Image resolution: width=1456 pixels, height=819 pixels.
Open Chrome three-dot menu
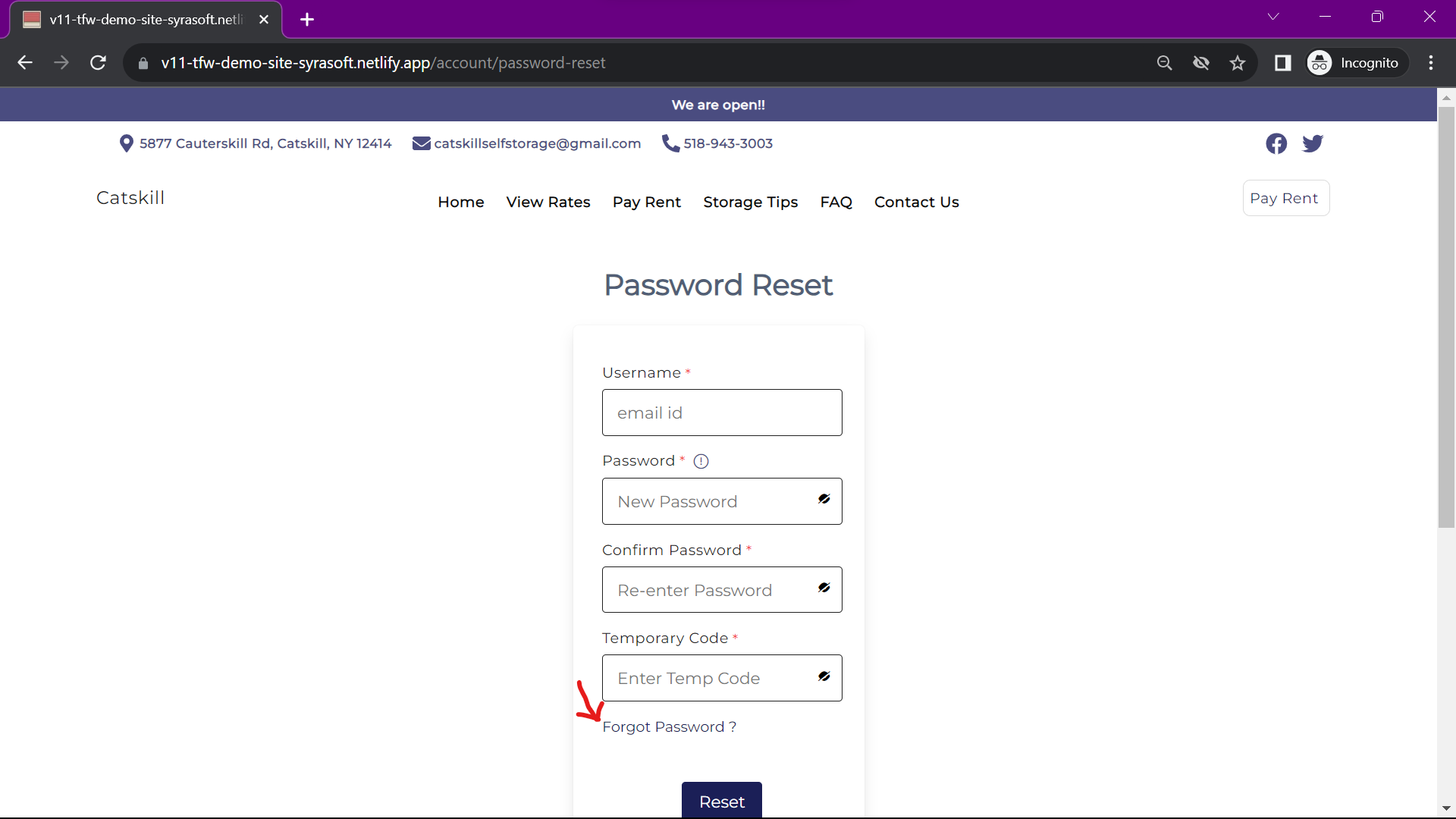1431,63
